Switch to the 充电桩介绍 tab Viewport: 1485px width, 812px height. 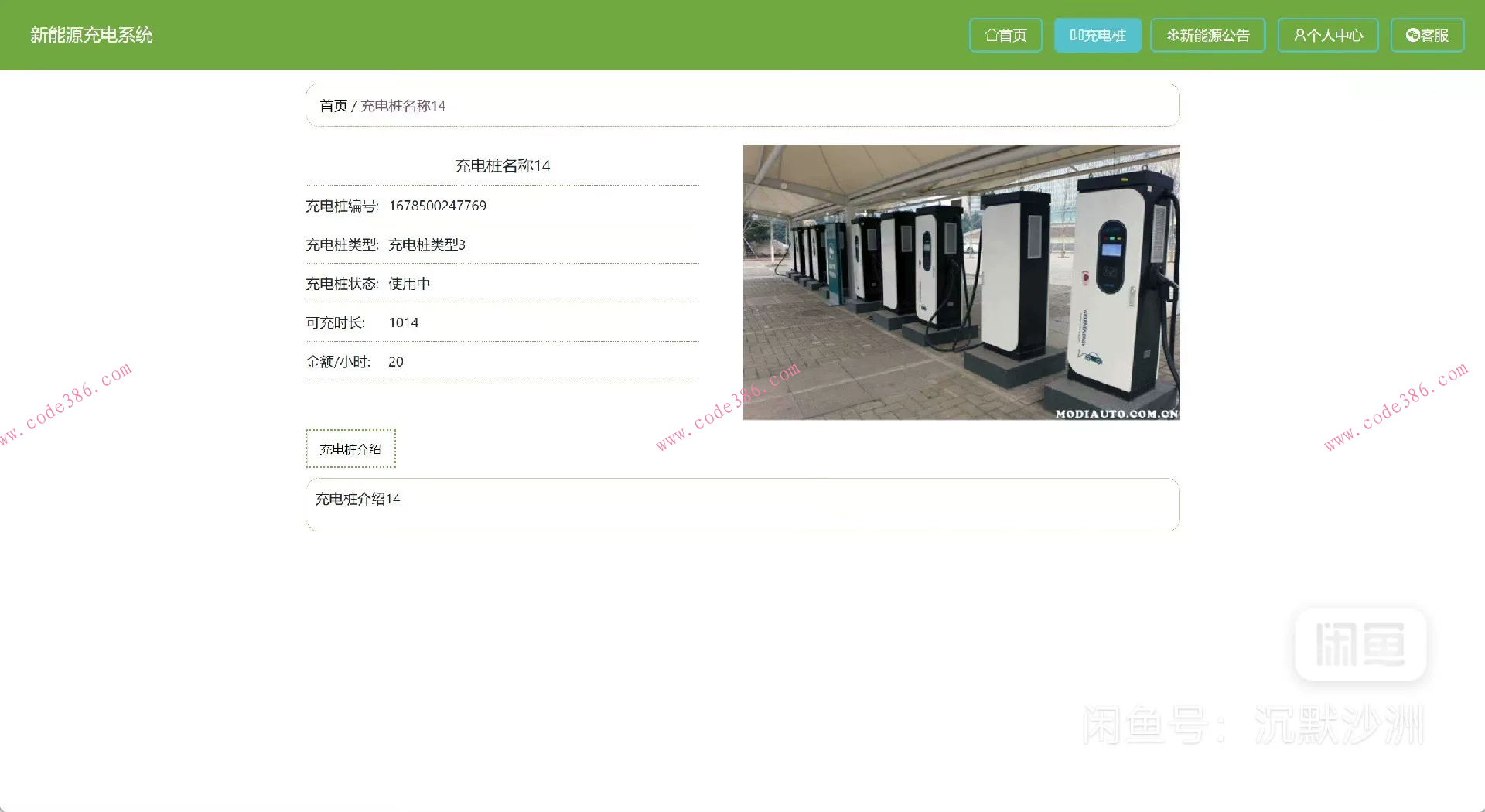point(350,449)
